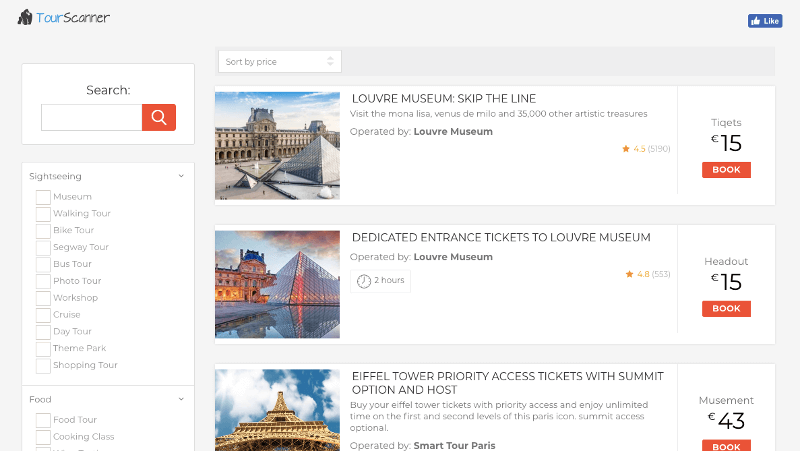Viewport: 800px width, 451px height.
Task: Click the Tiqets provider label
Action: [x=726, y=122]
